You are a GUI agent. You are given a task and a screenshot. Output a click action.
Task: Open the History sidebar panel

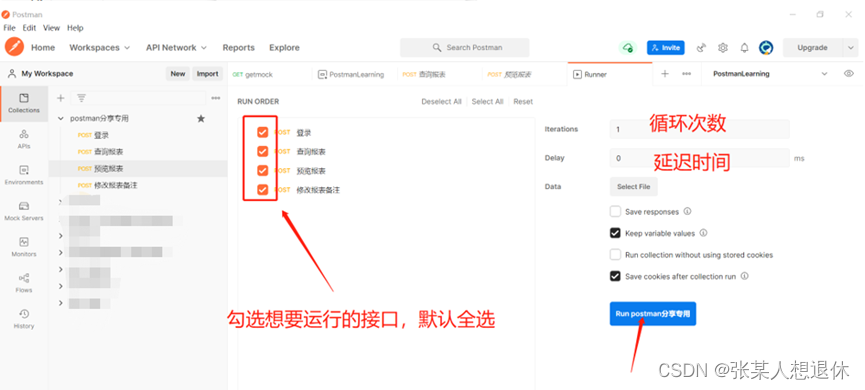coord(24,319)
